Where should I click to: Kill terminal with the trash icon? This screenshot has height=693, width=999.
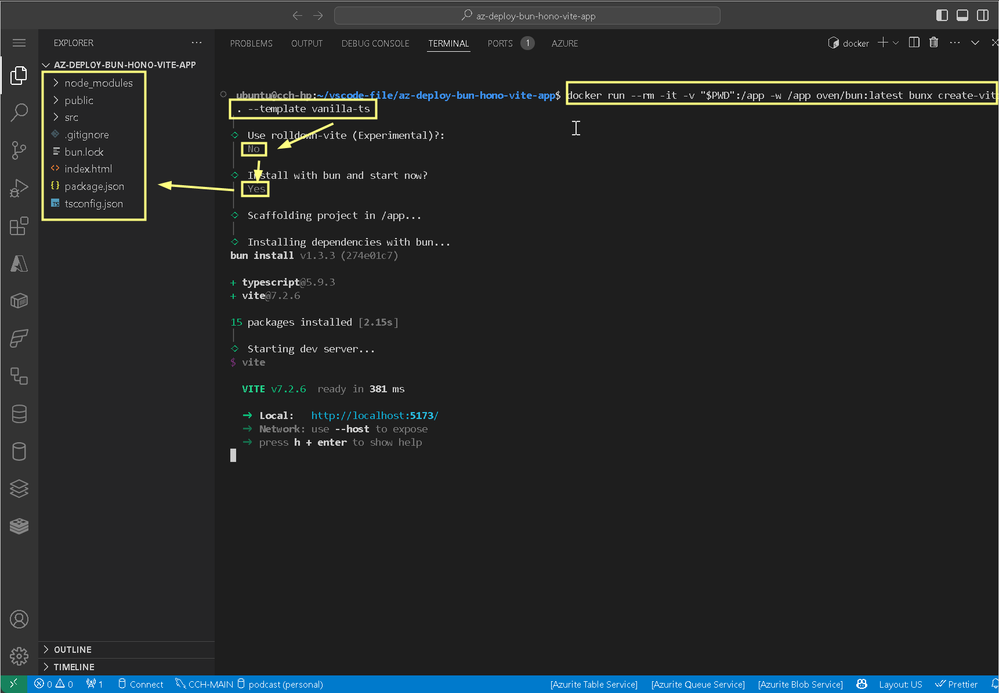(x=933, y=43)
